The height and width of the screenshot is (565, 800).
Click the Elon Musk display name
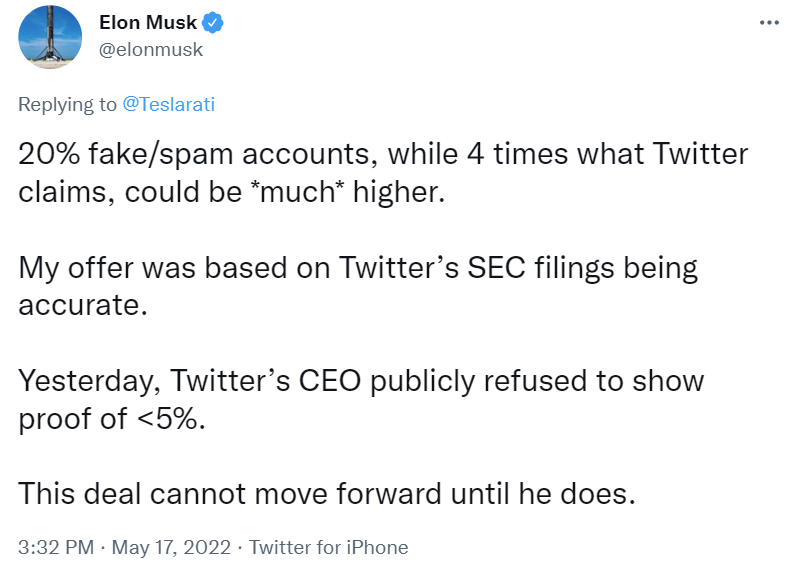coord(148,22)
